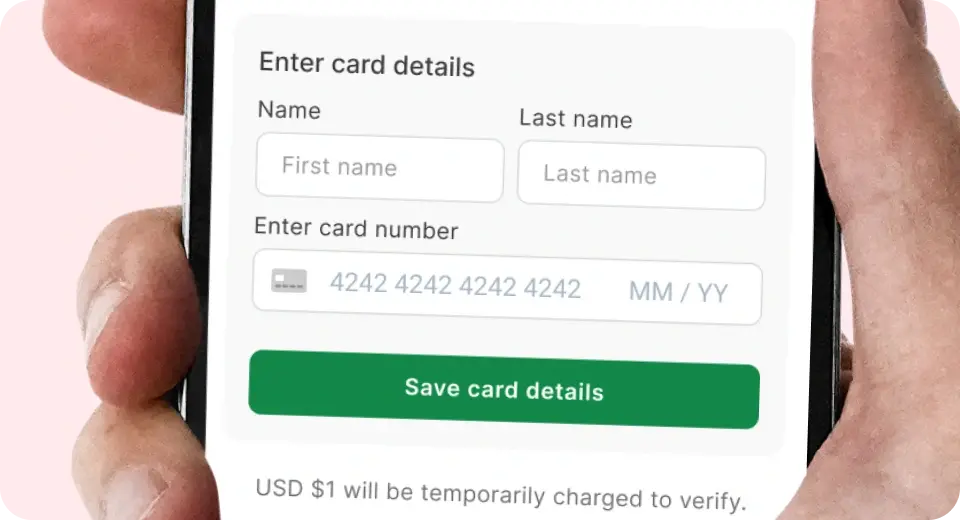
Task: Focus the First name input field
Action: click(380, 169)
